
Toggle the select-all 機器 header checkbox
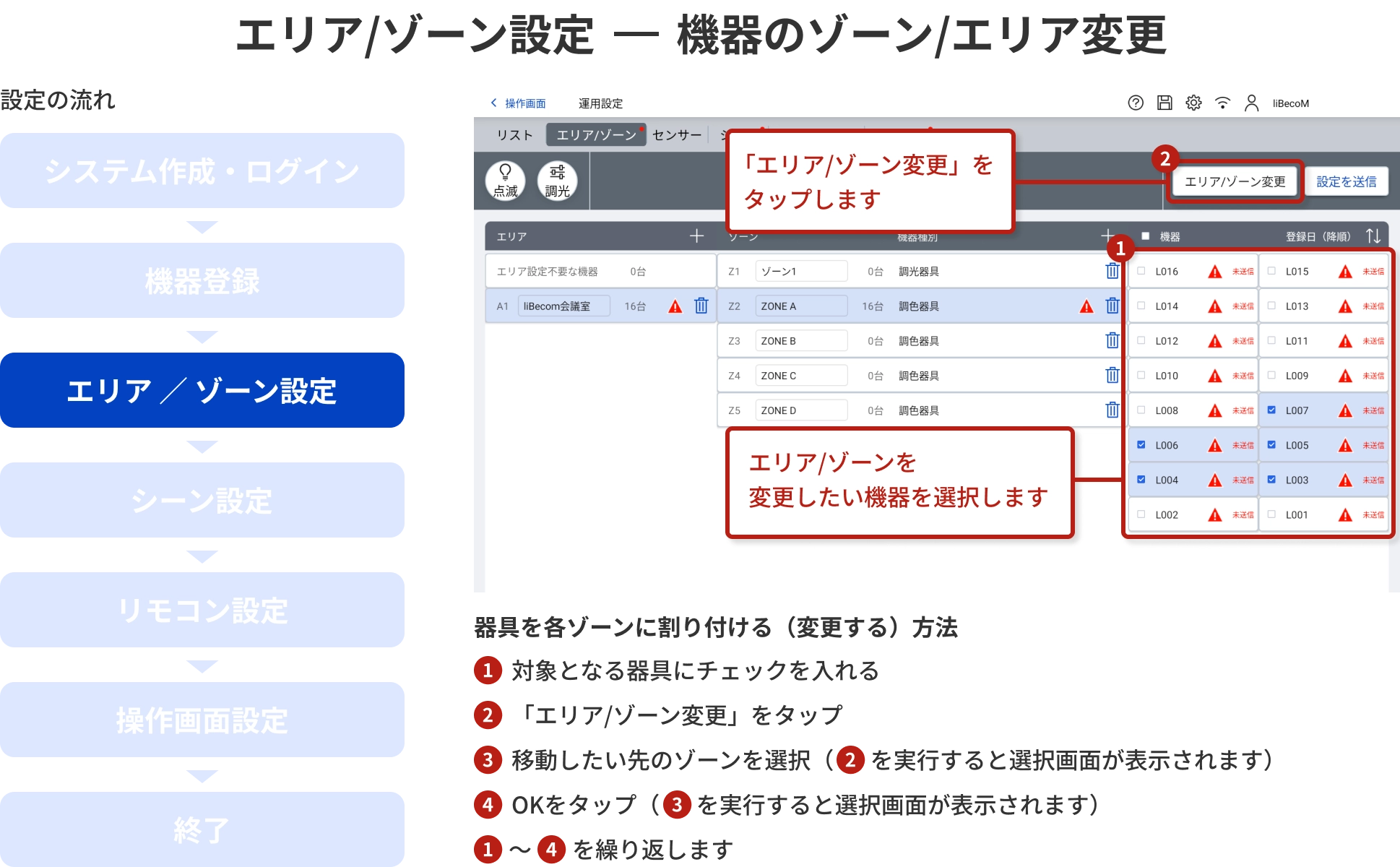tap(1145, 236)
